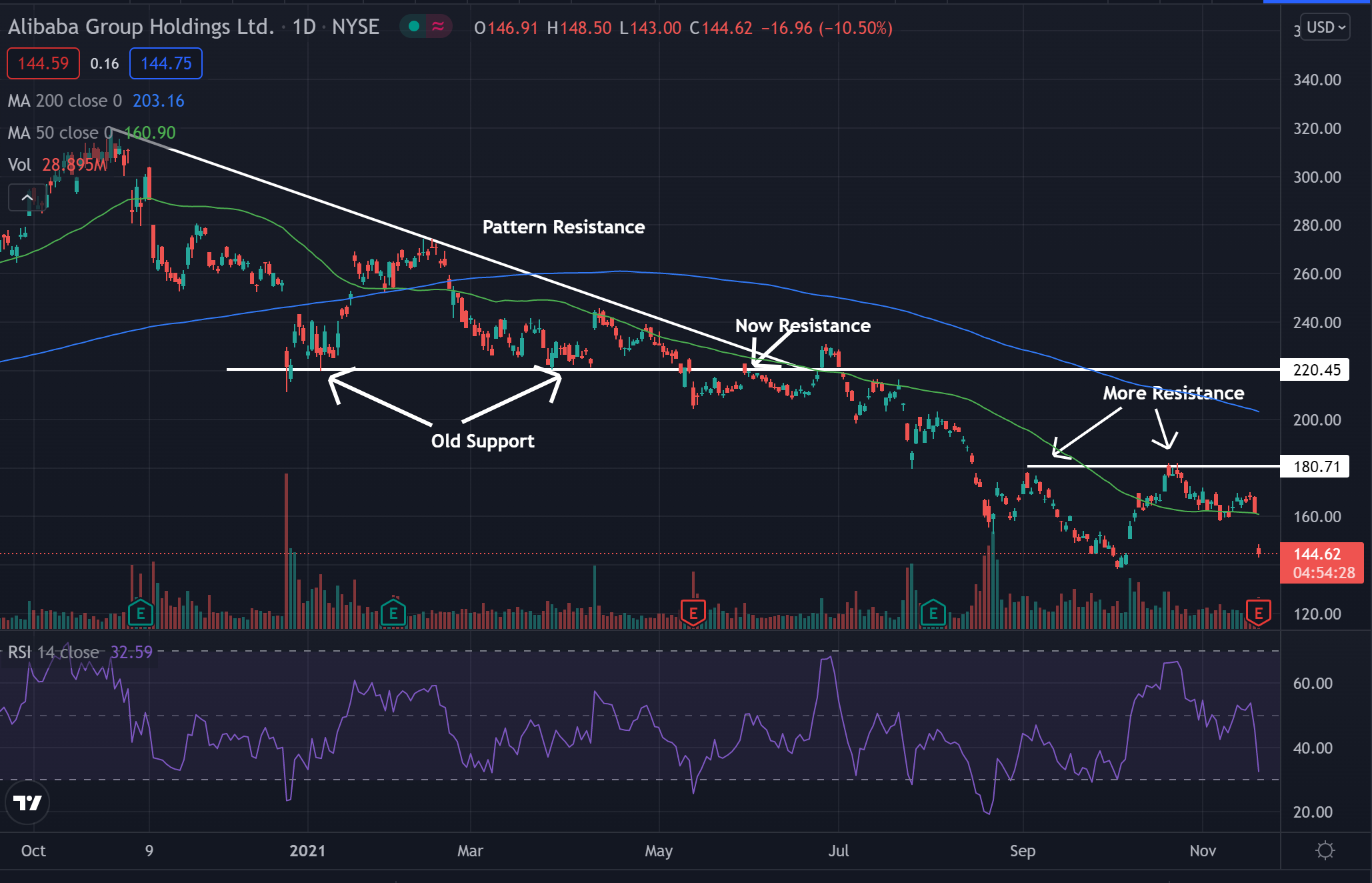Select the Alibaba Group Holdings Ltd. symbol title
The image size is (1372, 883).
pos(141,27)
